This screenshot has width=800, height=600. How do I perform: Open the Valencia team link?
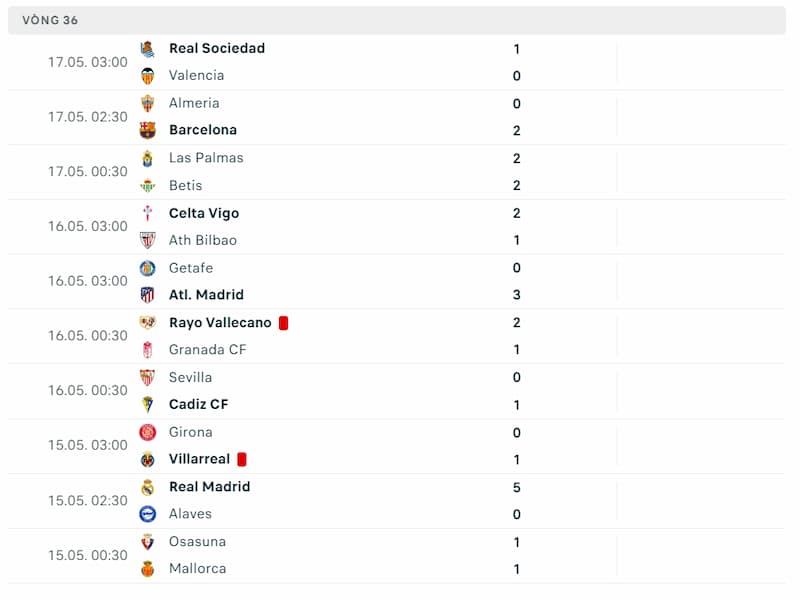click(196, 75)
